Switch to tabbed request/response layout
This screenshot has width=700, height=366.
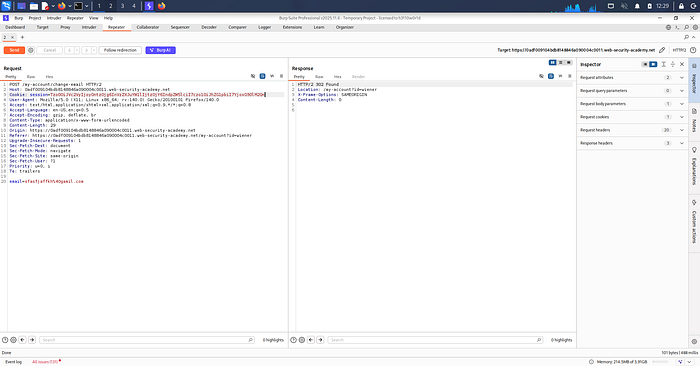tap(569, 62)
